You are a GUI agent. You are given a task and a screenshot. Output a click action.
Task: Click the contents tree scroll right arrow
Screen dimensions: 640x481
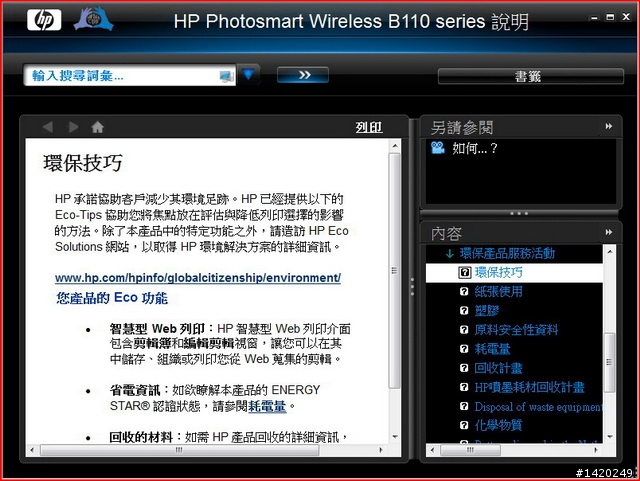[596, 450]
